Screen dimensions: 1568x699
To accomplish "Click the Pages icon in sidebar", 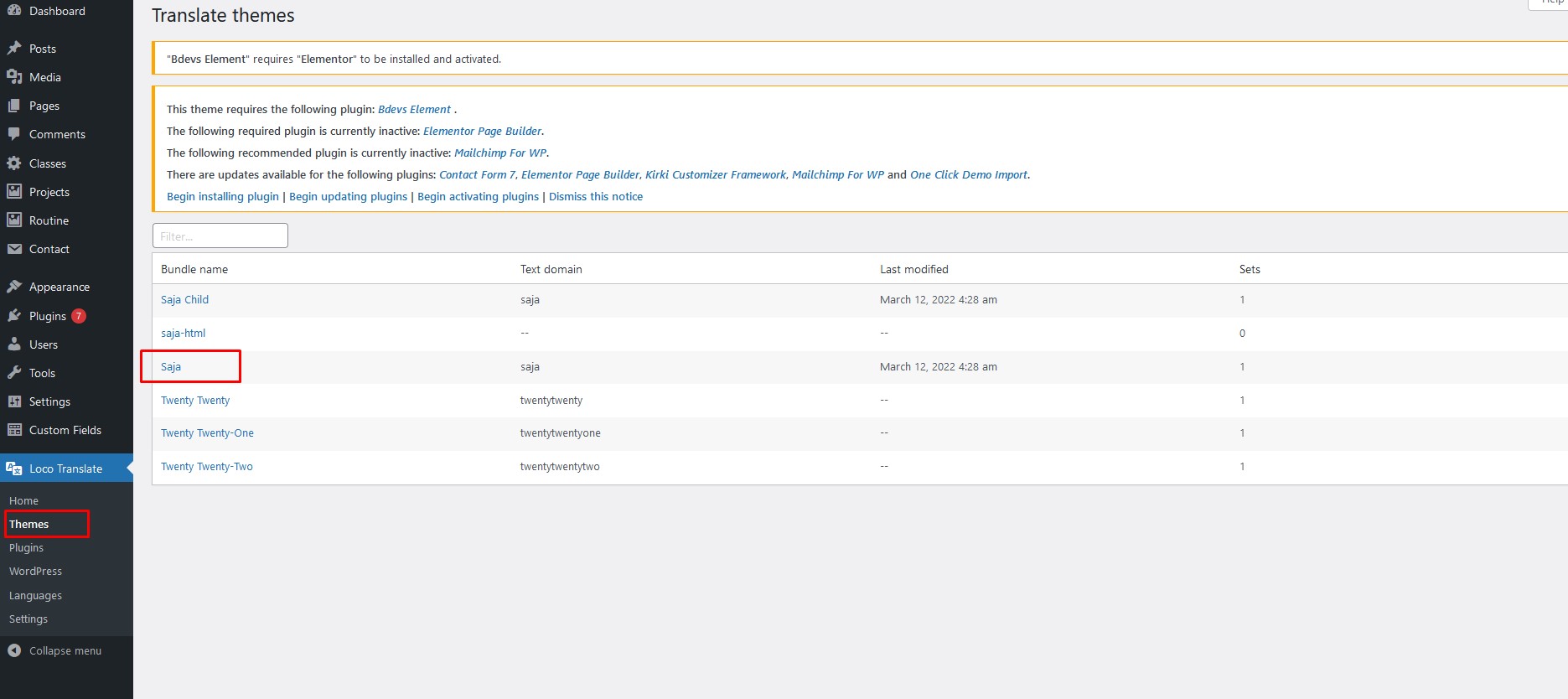I will click(x=14, y=106).
